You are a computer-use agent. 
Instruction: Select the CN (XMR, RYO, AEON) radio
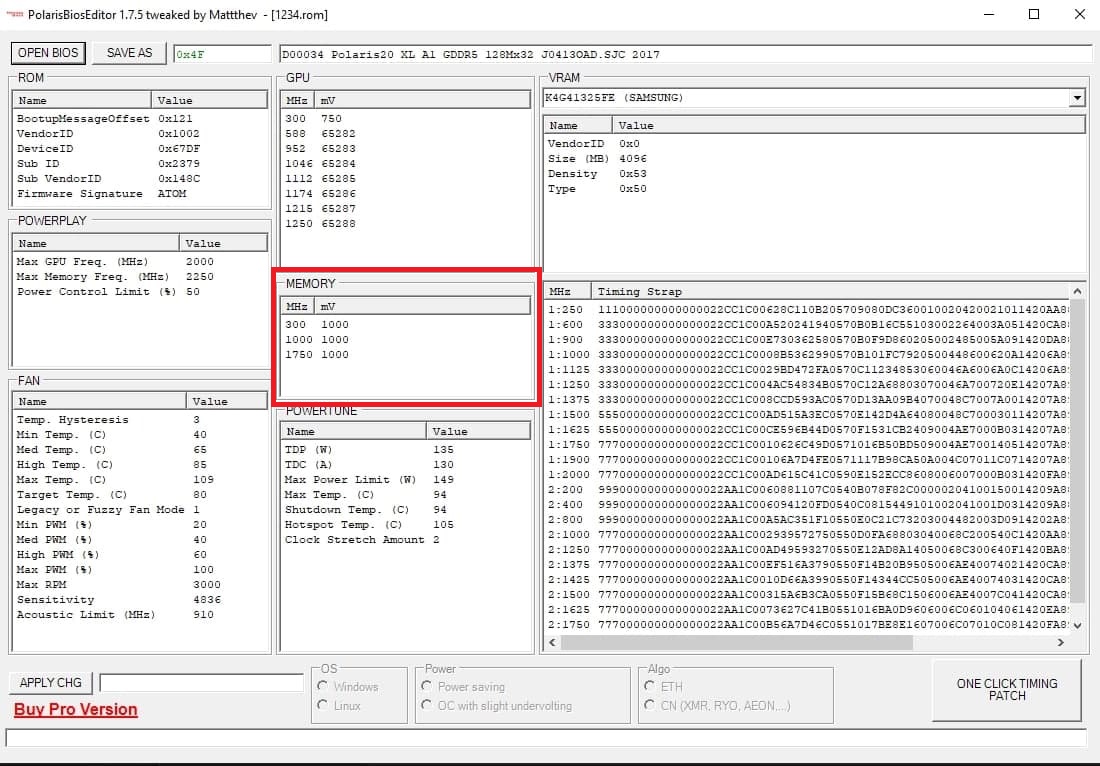coord(650,705)
